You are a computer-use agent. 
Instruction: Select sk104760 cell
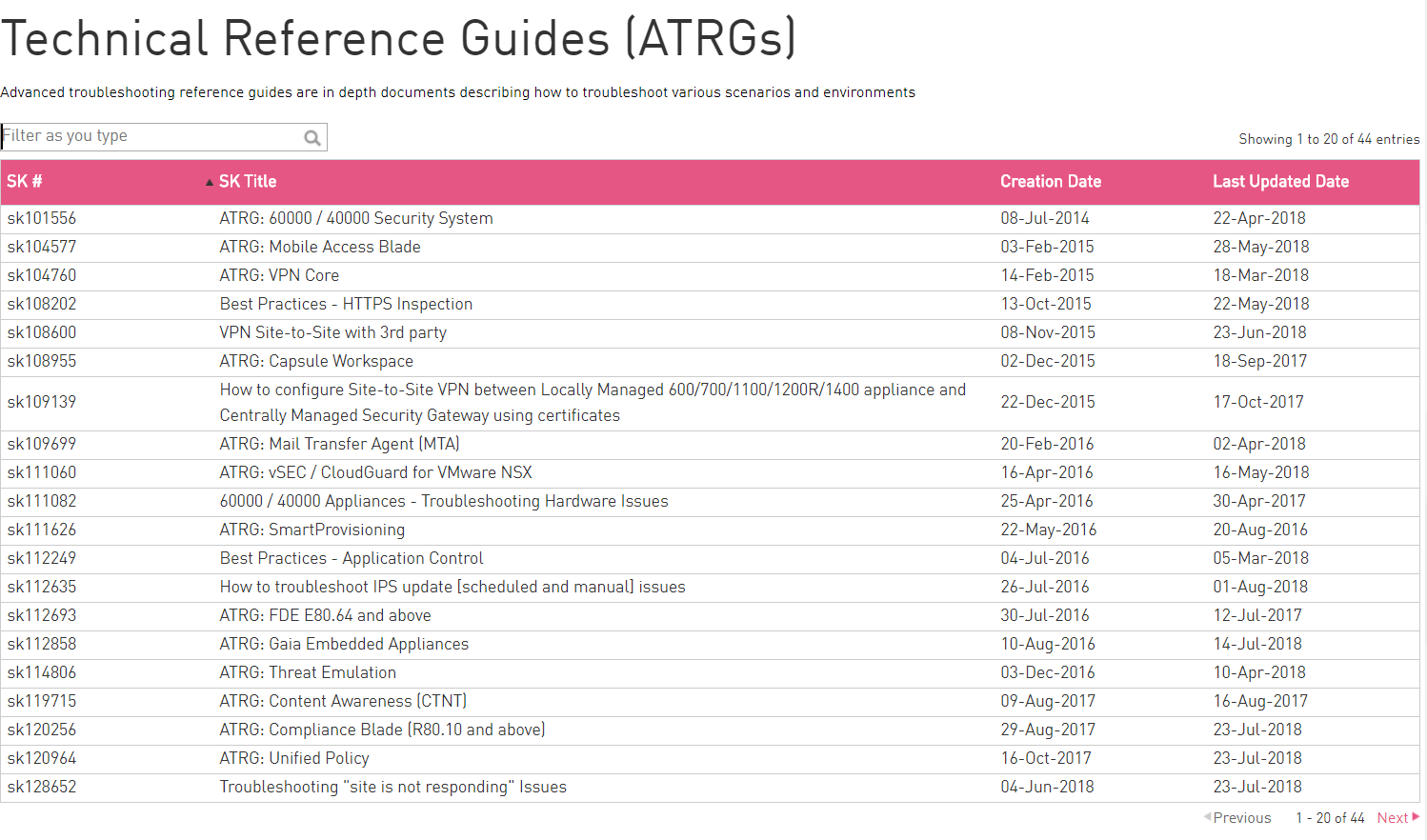(42, 275)
